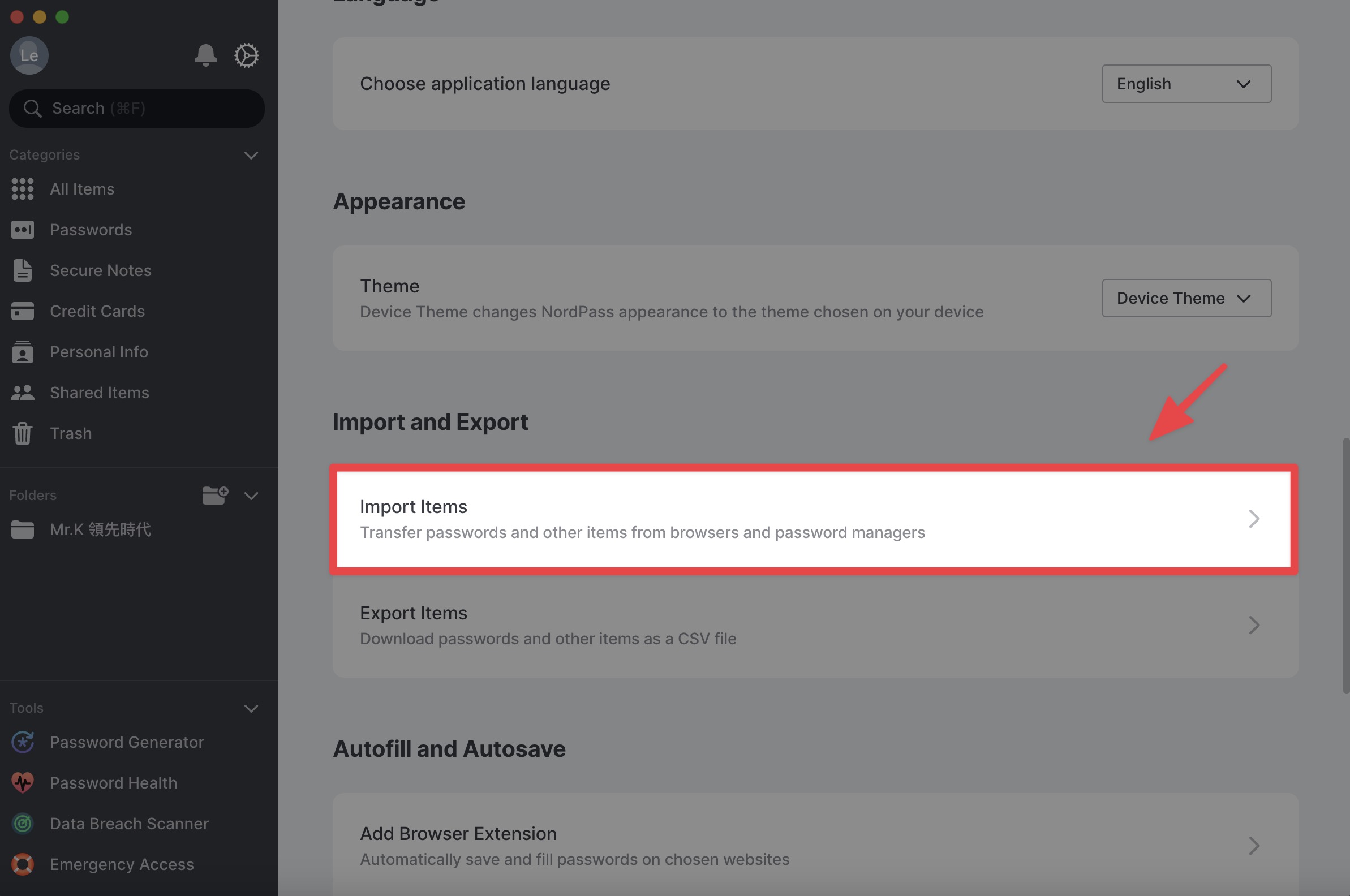Open Import Items option
The image size is (1350, 896).
(813, 519)
